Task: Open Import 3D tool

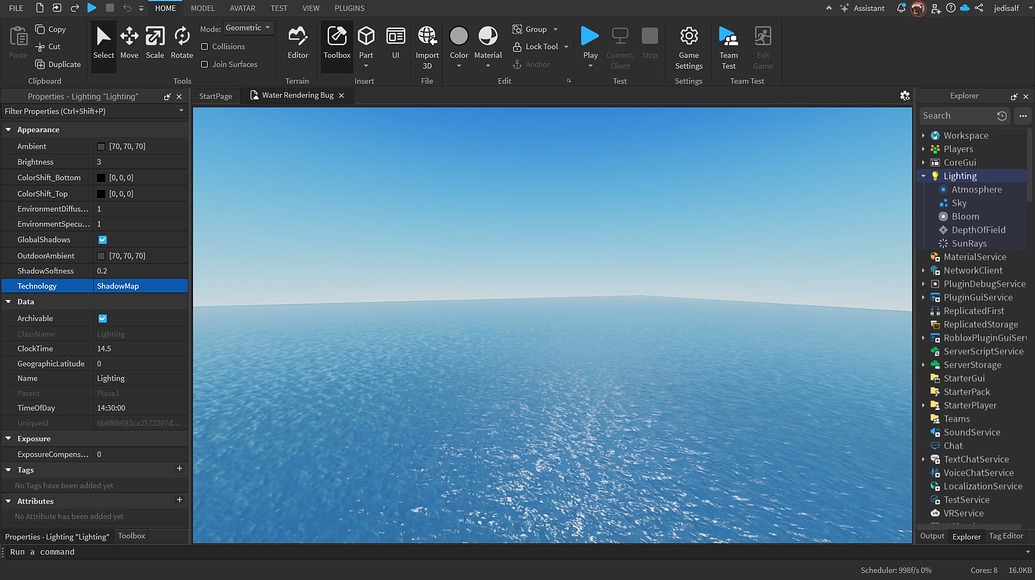Action: tap(427, 48)
